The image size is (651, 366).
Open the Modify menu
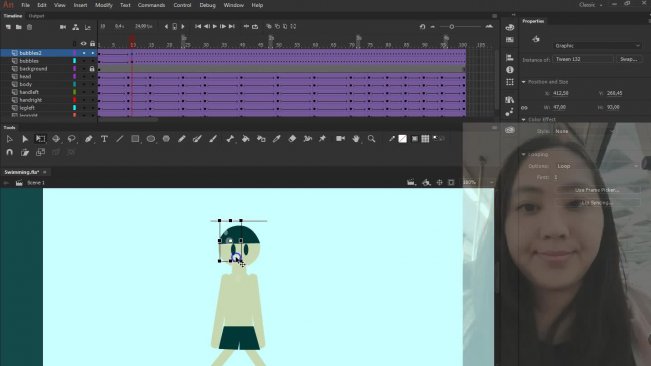[x=104, y=5]
